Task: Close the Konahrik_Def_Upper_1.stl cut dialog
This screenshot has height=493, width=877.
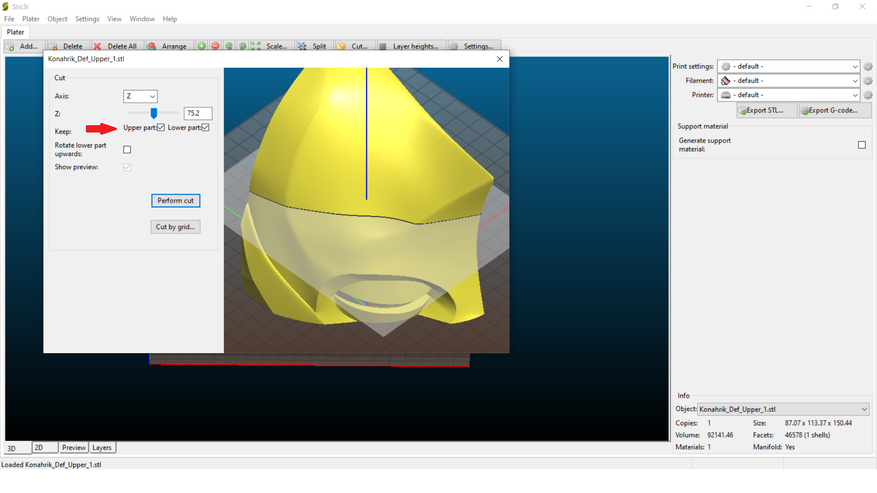Action: (499, 59)
